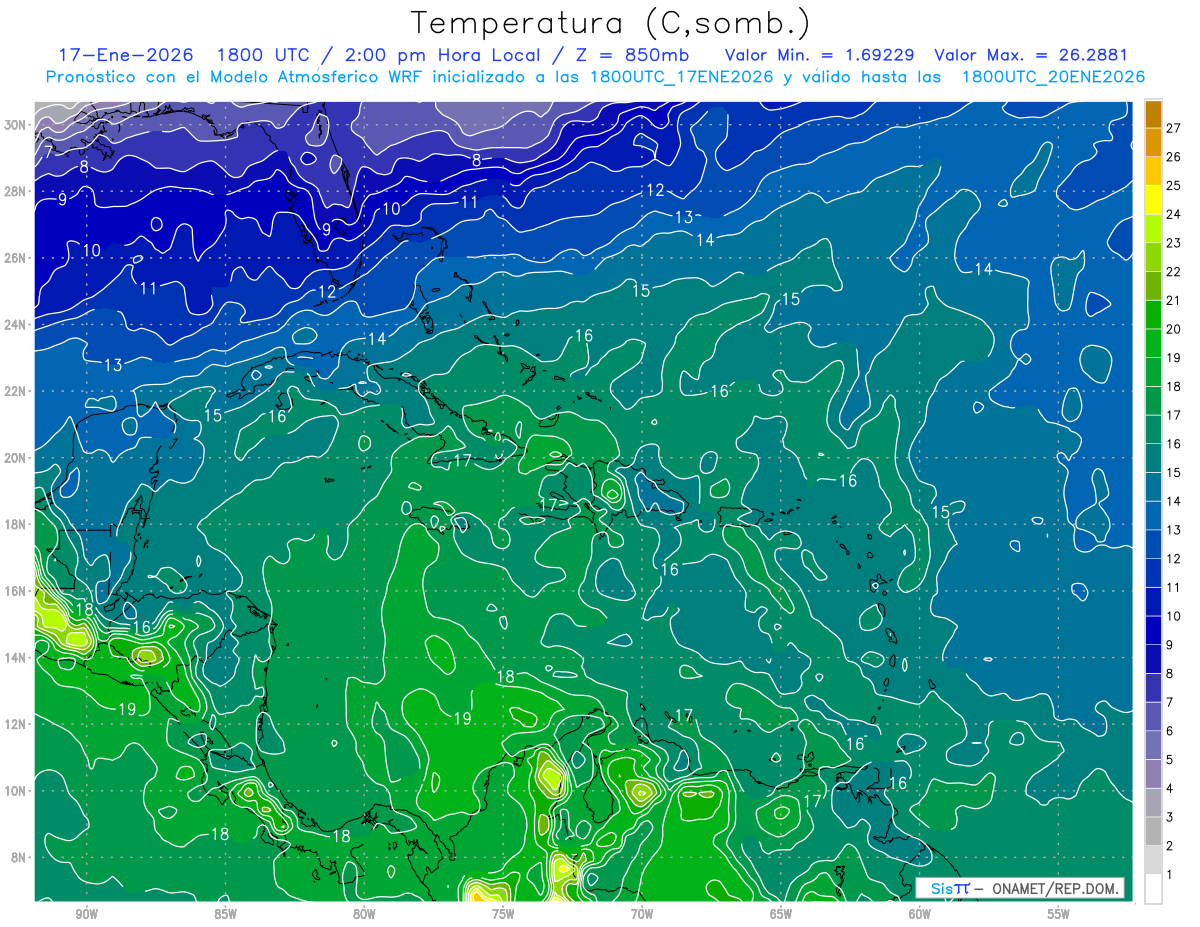Viewport: 1200px width, 927px height.
Task: Click the color scale label "6"
Action: (x=1170, y=731)
